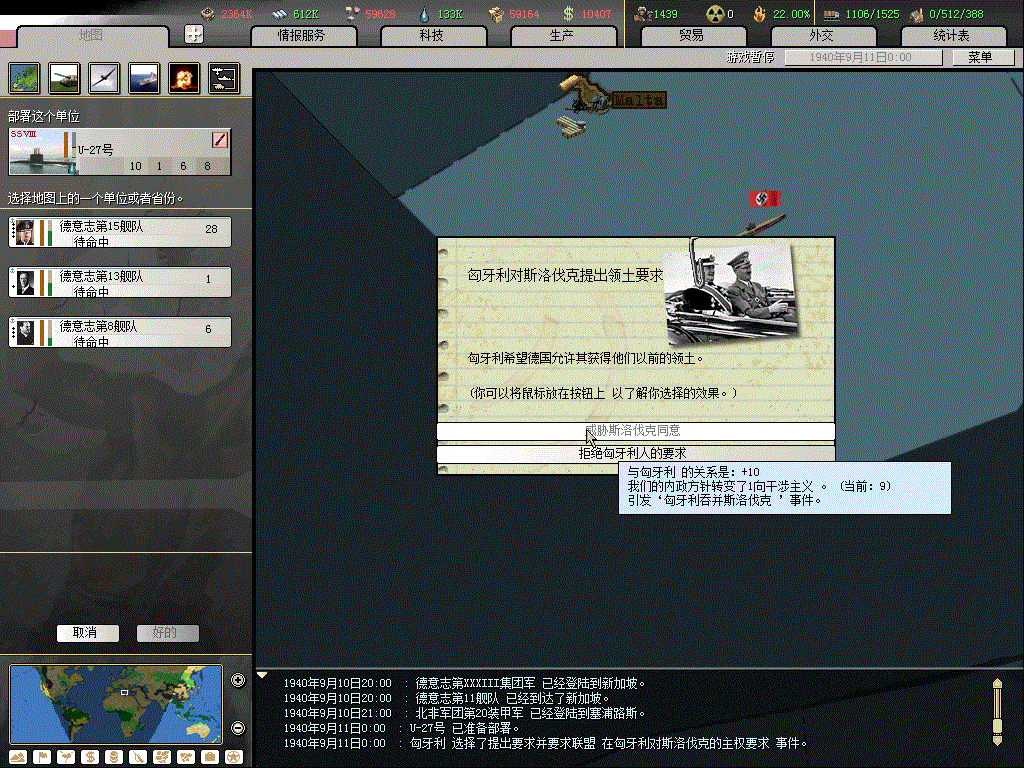Open the 统计表 statistics tab
The width and height of the screenshot is (1024, 768).
pos(952,36)
